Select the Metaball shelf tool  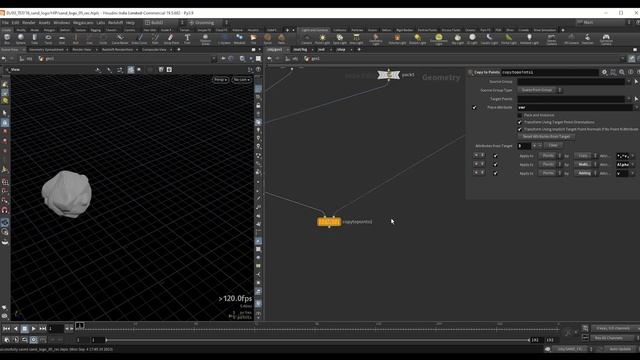click(240, 39)
